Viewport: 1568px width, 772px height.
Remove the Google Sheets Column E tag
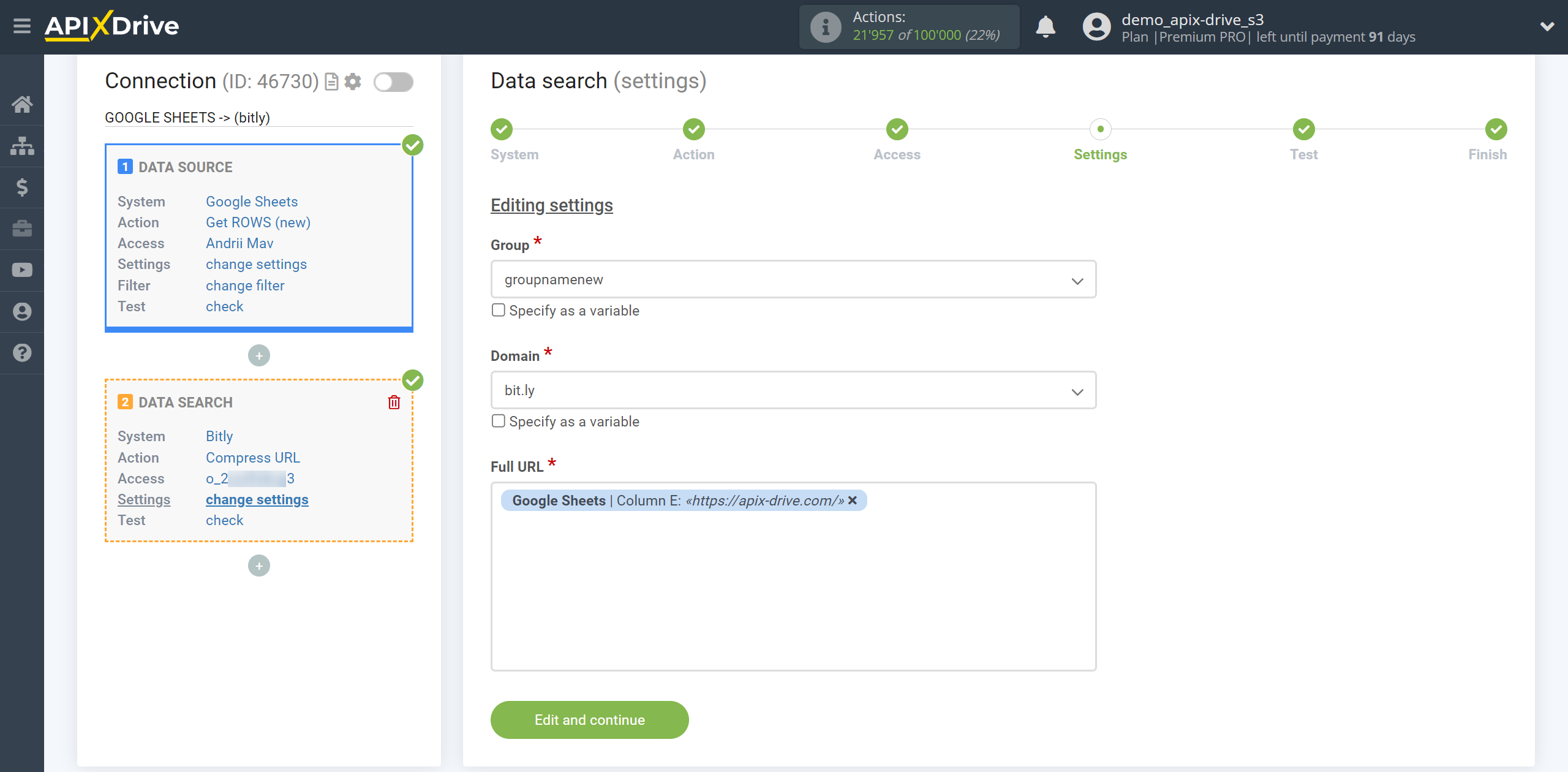853,500
